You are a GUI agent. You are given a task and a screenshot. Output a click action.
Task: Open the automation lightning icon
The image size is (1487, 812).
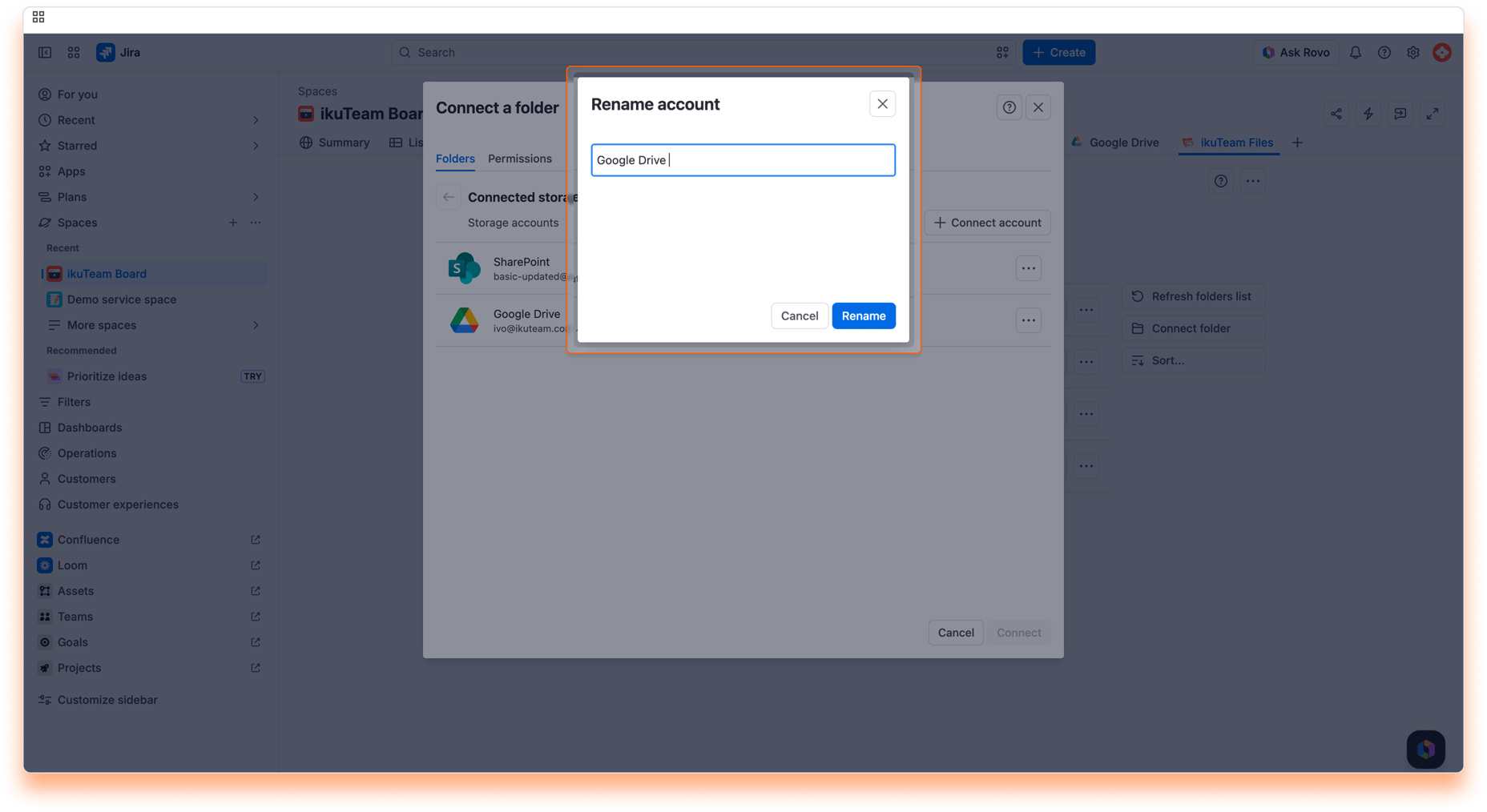tap(1368, 114)
